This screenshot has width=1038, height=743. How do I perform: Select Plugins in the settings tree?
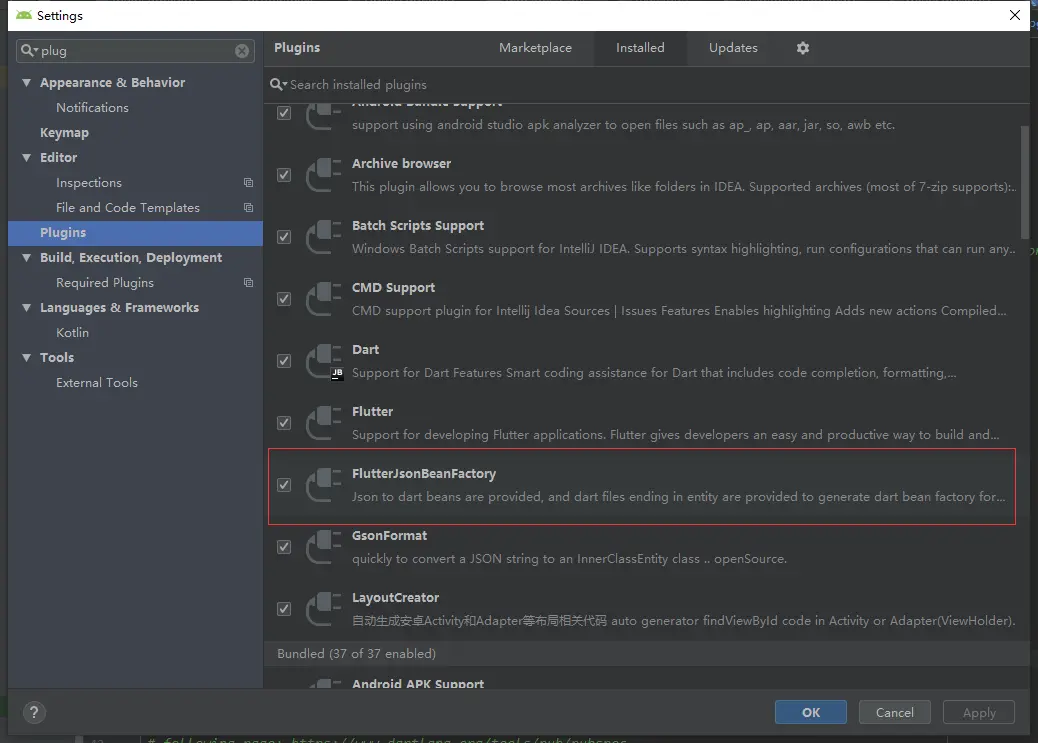(x=136, y=233)
